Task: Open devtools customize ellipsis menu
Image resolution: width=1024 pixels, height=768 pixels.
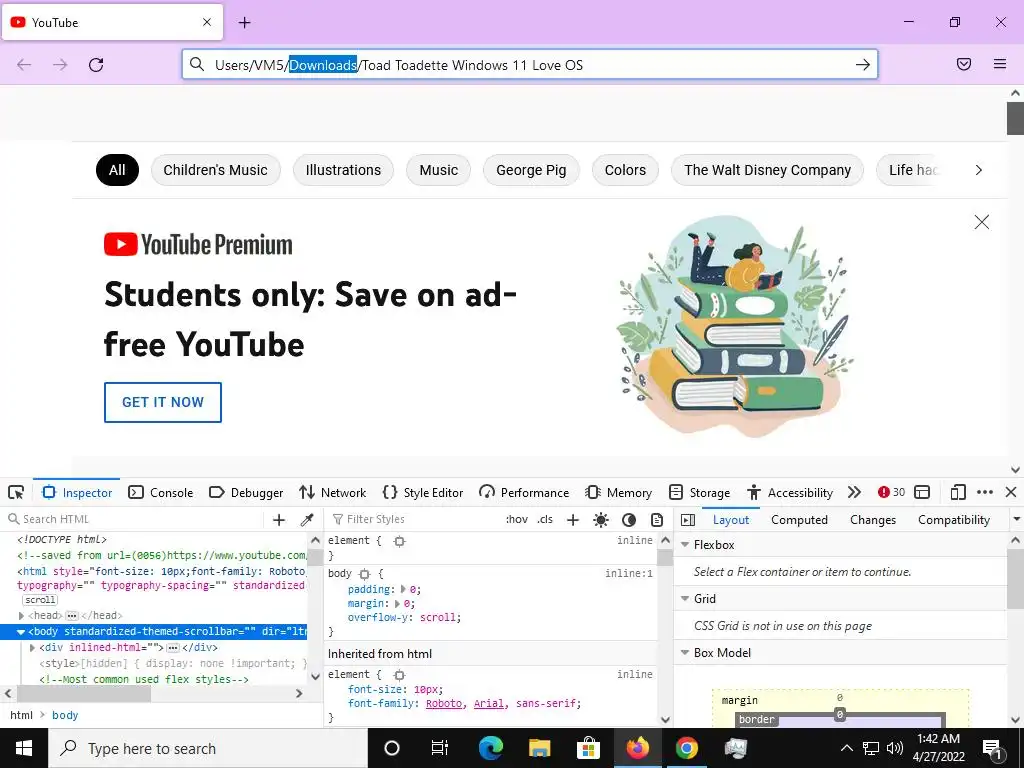Action: click(985, 492)
